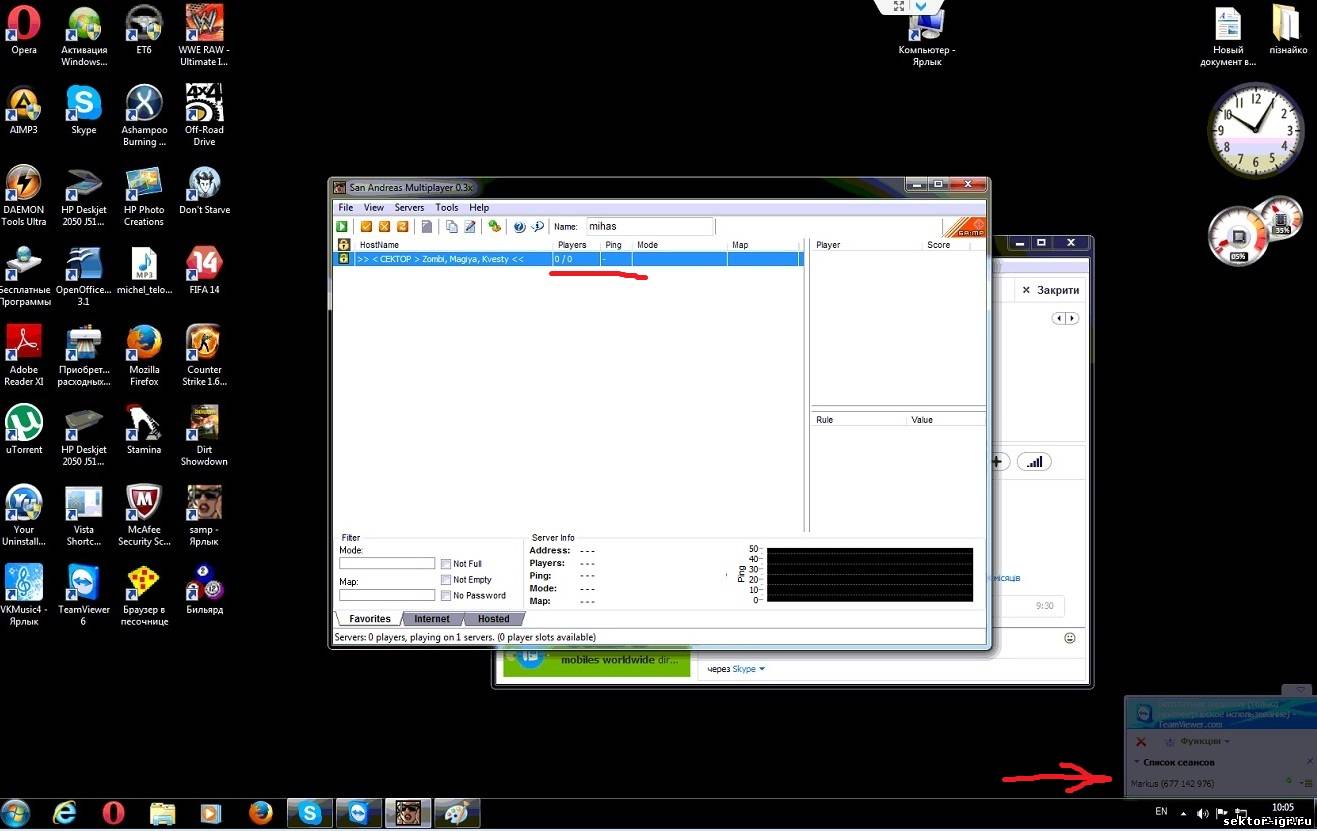Click the smiley emoticon button in Skype
Image resolution: width=1317 pixels, height=831 pixels.
(1070, 638)
